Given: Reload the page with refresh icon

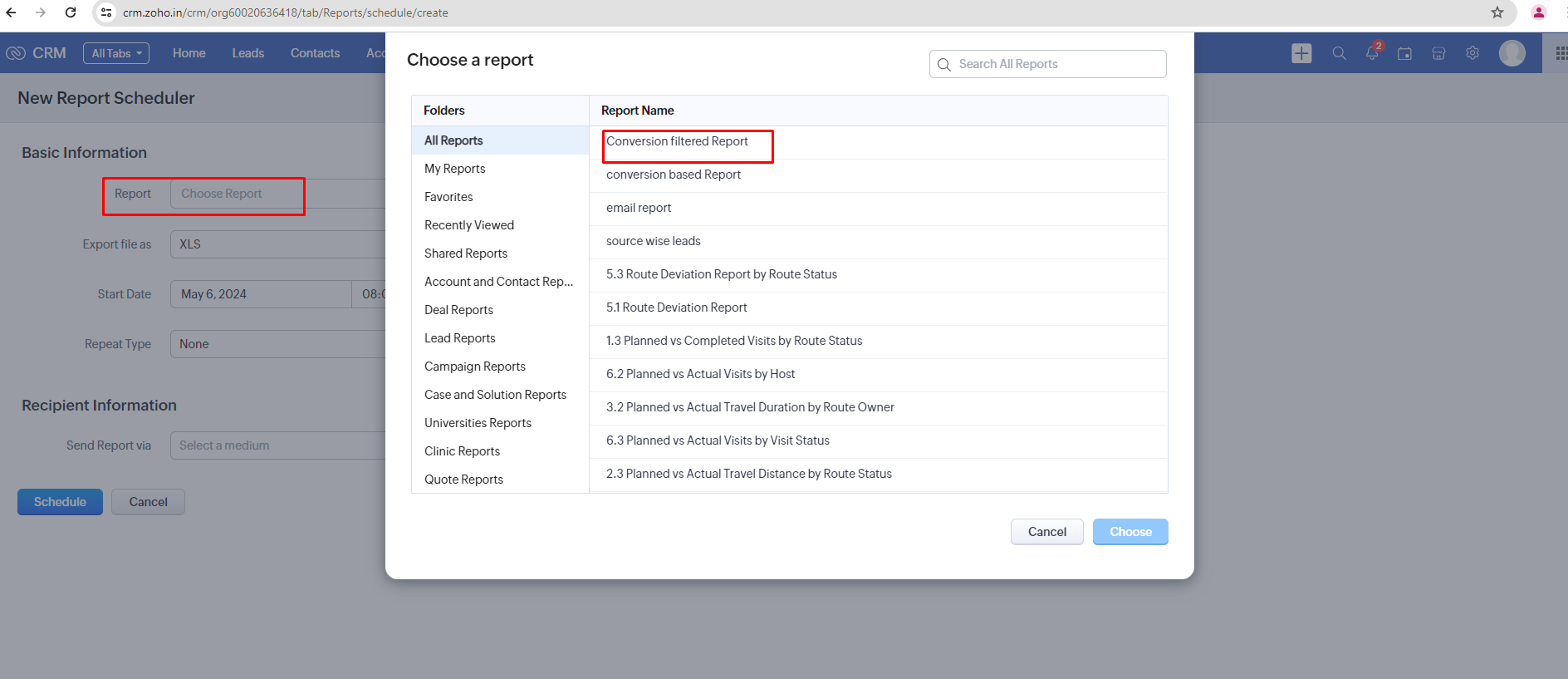Looking at the screenshot, I should click(x=71, y=12).
